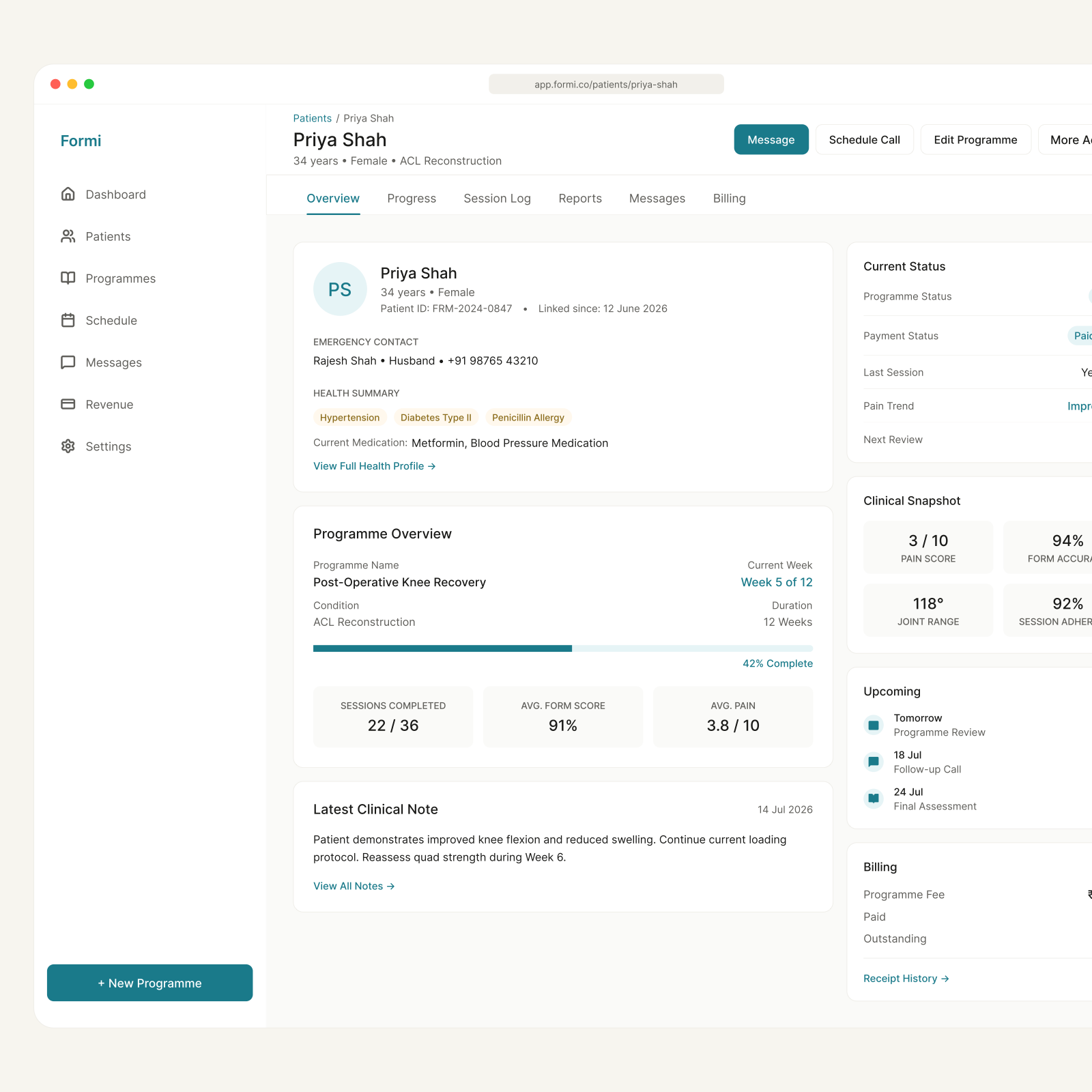Click 'Post-Operative Knee Recovery' programme name
The height and width of the screenshot is (1092, 1092).
click(400, 582)
